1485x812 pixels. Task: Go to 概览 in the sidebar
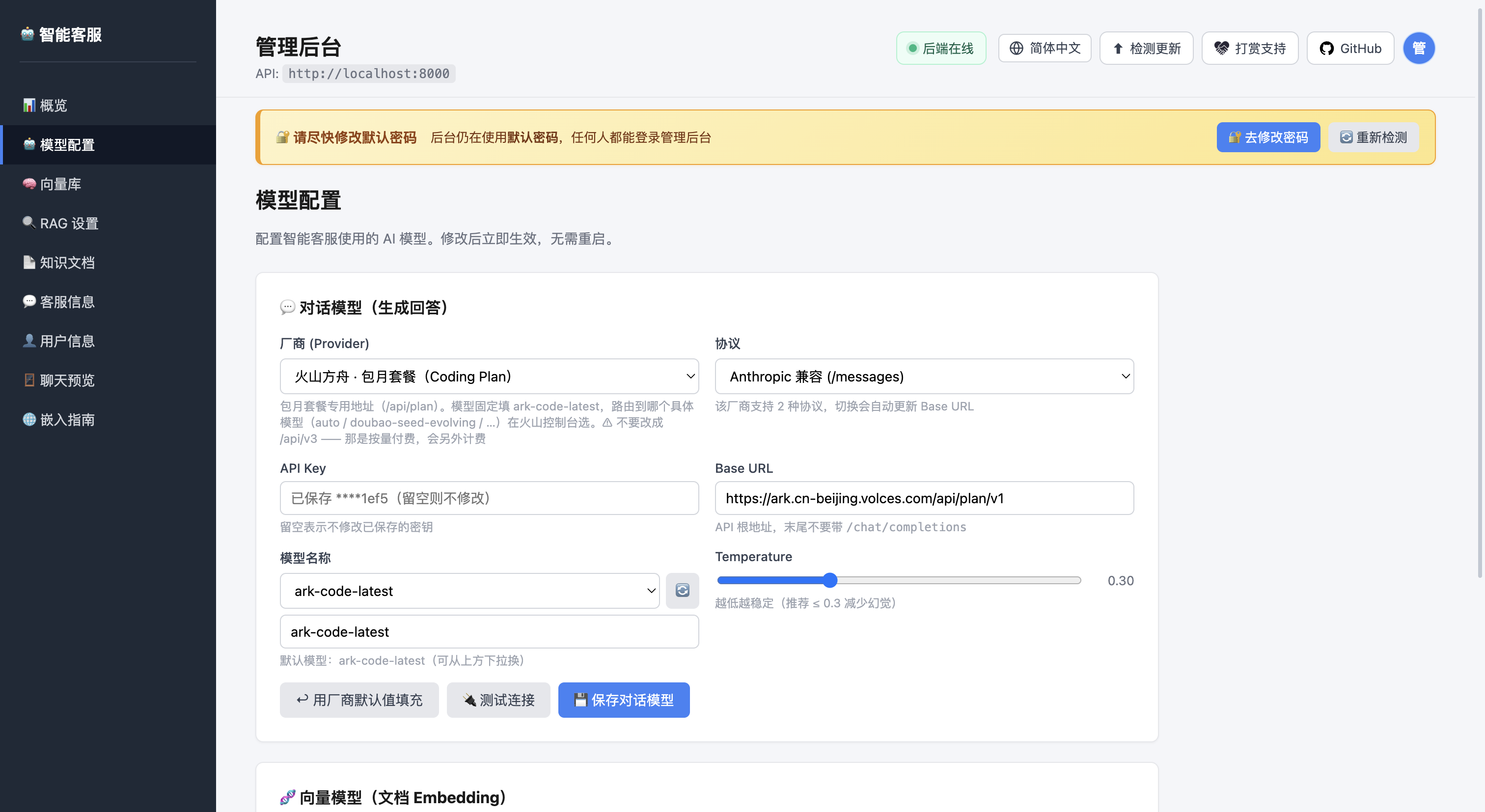[x=108, y=105]
